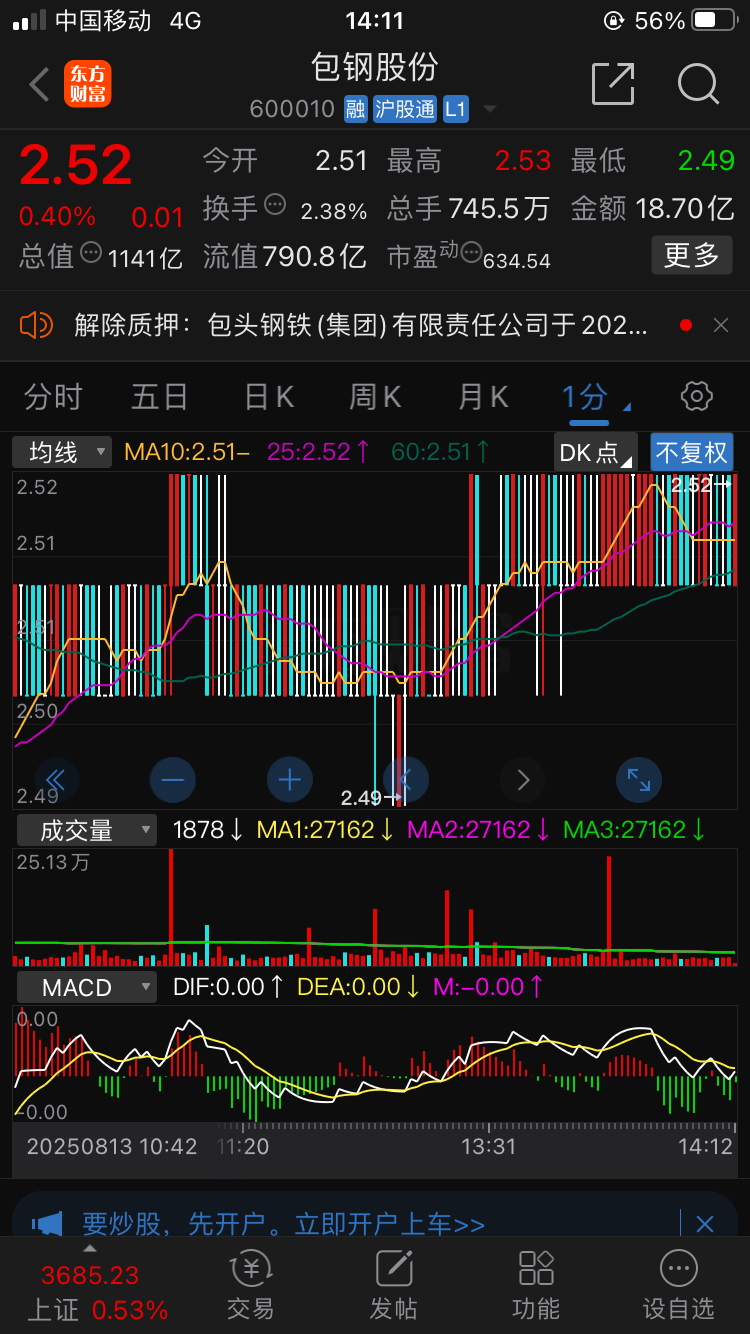
Task: Move chart to next candle arrow
Action: pyautogui.click(x=522, y=779)
